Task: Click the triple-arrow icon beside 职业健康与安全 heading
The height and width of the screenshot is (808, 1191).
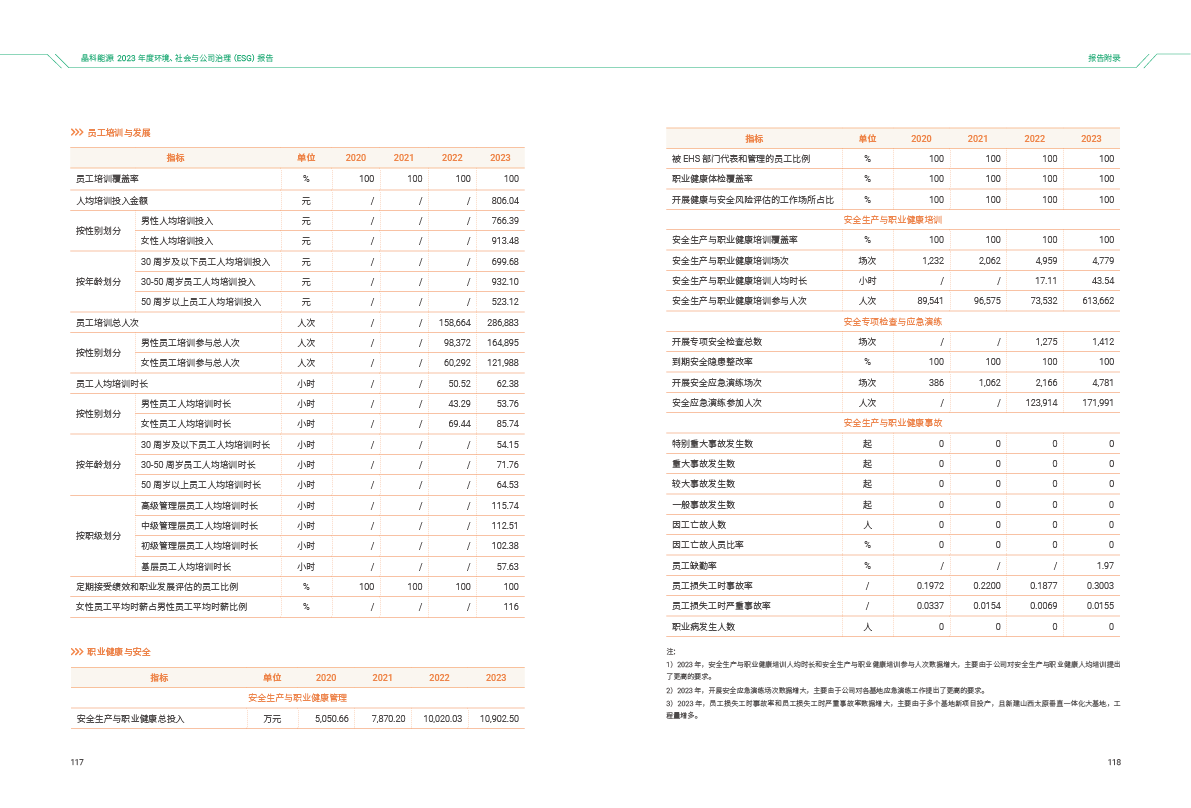Action: pos(76,652)
